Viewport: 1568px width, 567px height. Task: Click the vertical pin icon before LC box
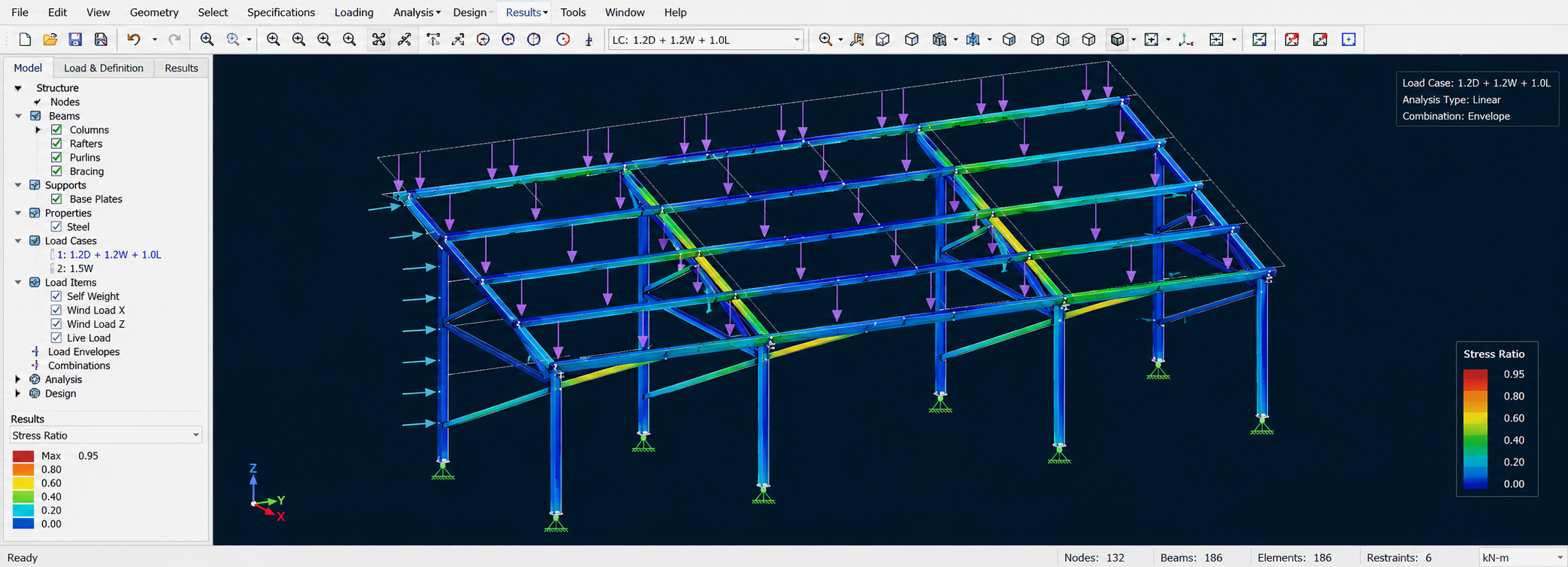(x=589, y=40)
